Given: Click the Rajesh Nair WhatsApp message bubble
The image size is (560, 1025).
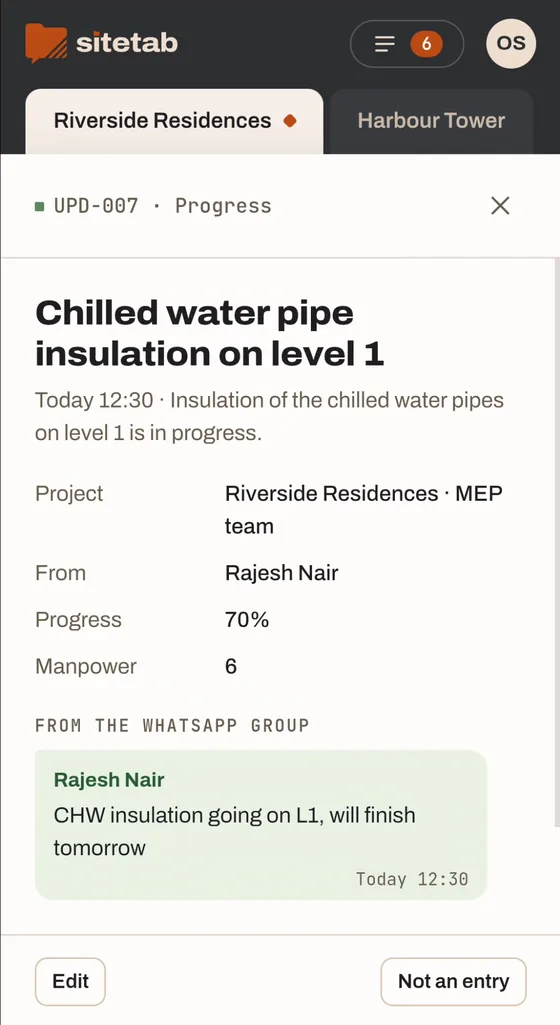Looking at the screenshot, I should tap(261, 825).
